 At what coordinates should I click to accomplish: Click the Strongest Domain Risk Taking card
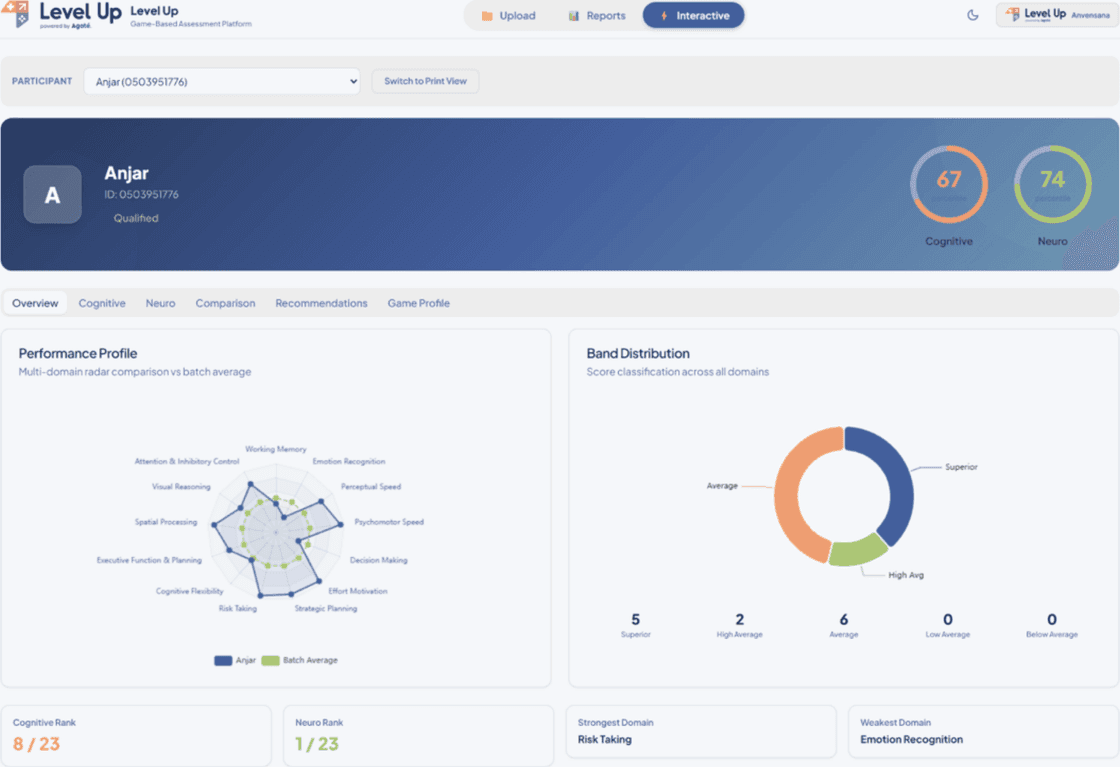(x=701, y=732)
